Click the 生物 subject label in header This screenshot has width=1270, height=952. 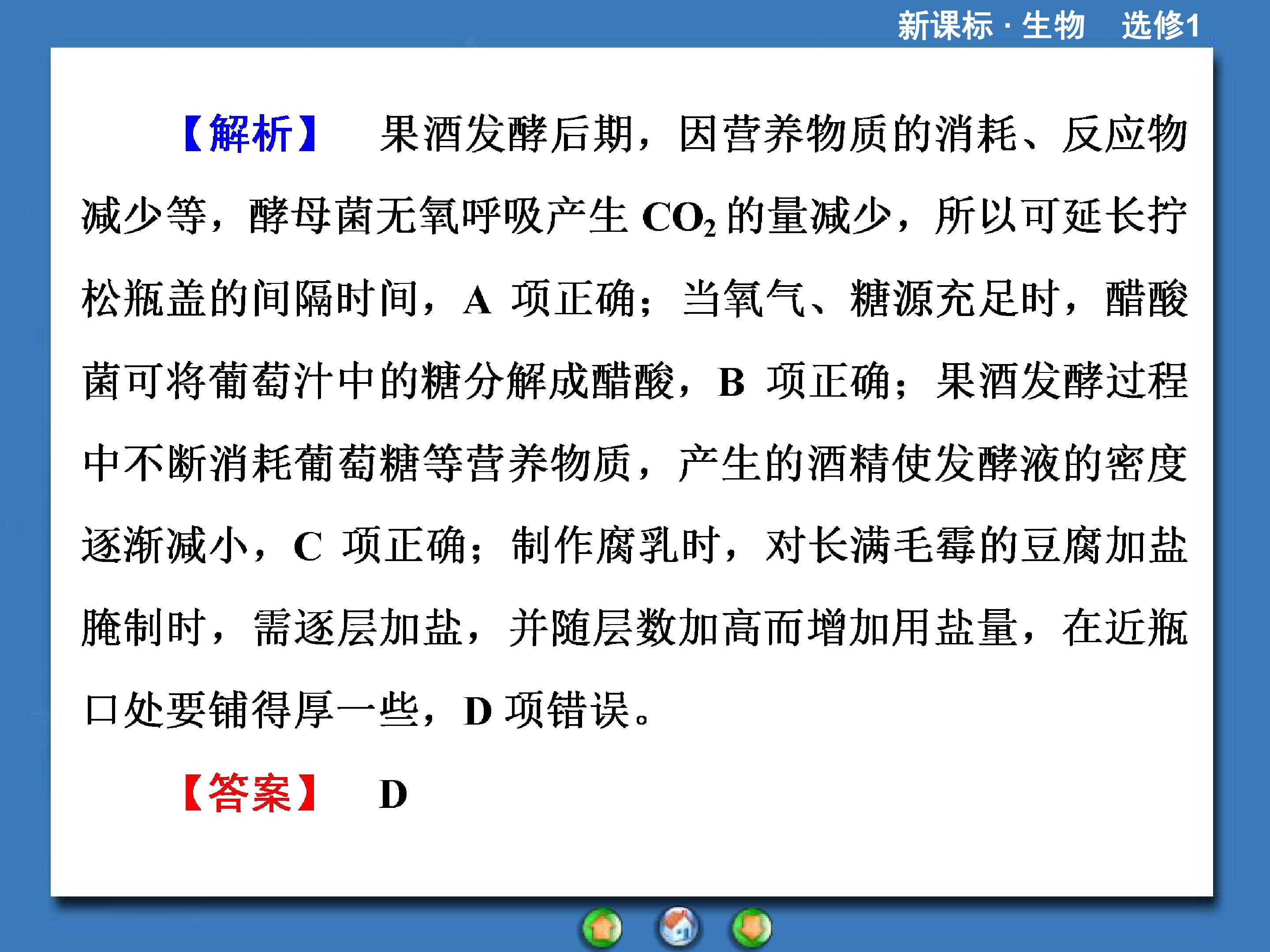tap(1053, 26)
